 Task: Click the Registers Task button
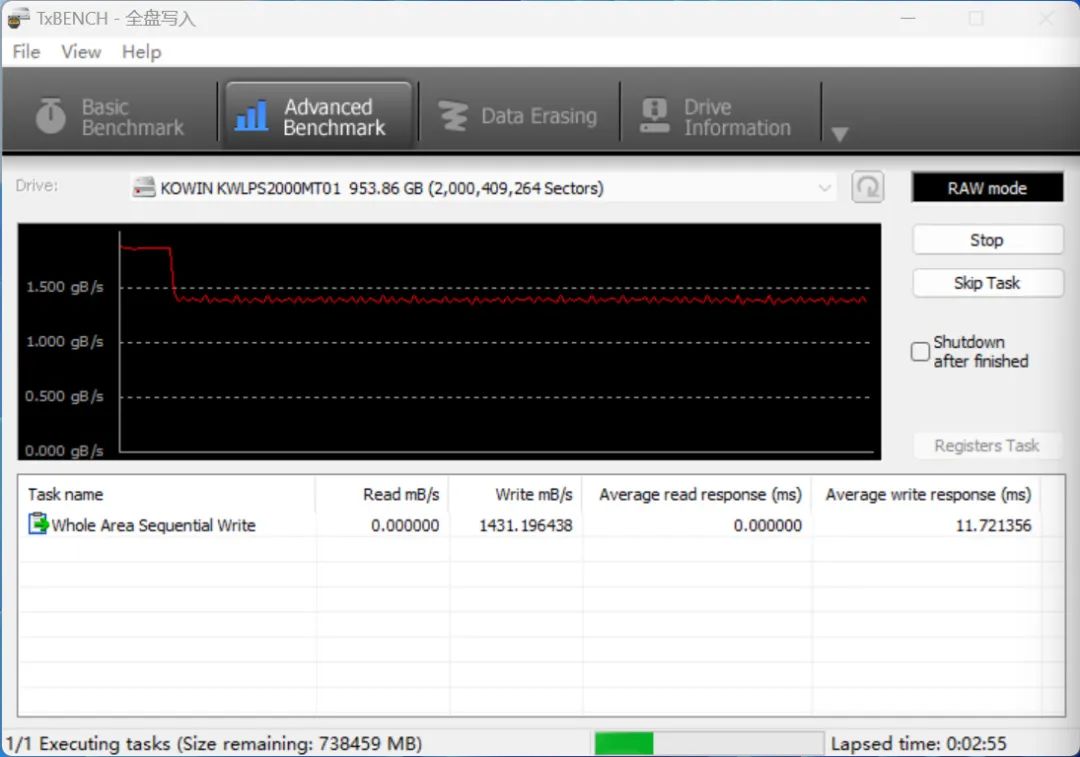[x=987, y=446]
